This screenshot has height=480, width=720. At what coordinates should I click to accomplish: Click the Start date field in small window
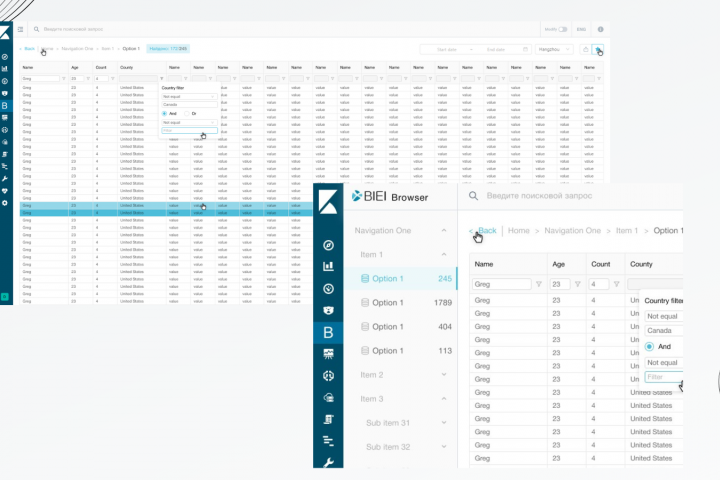[x=449, y=49]
